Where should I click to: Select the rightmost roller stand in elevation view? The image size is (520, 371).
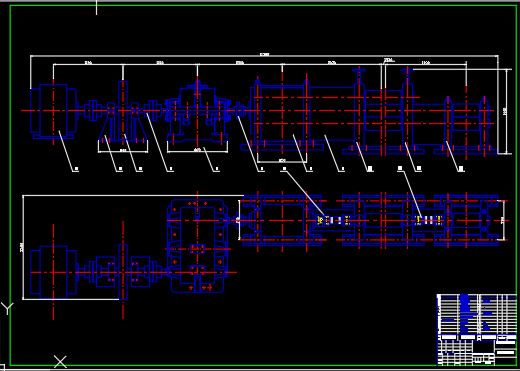click(466, 124)
